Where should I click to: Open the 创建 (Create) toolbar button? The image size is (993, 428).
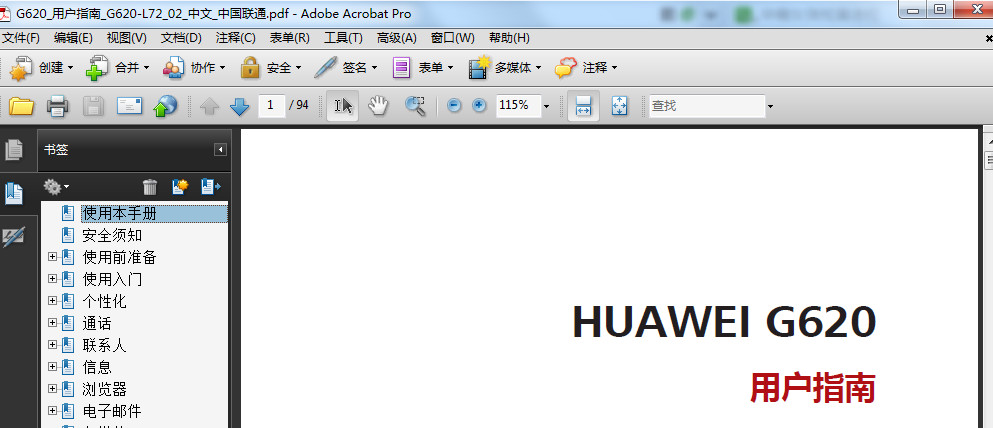[41, 68]
